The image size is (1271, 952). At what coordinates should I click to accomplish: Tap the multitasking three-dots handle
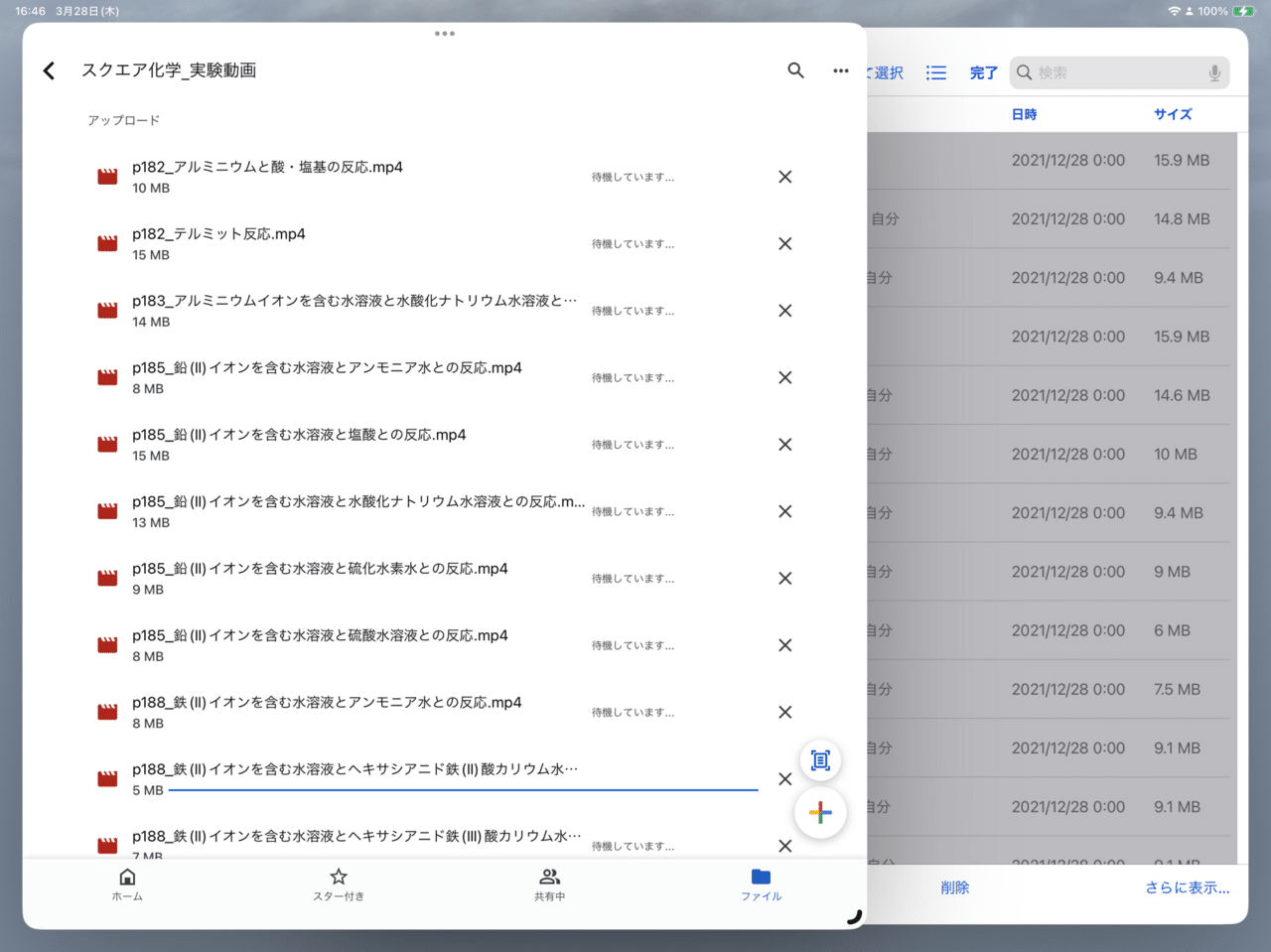tap(445, 34)
